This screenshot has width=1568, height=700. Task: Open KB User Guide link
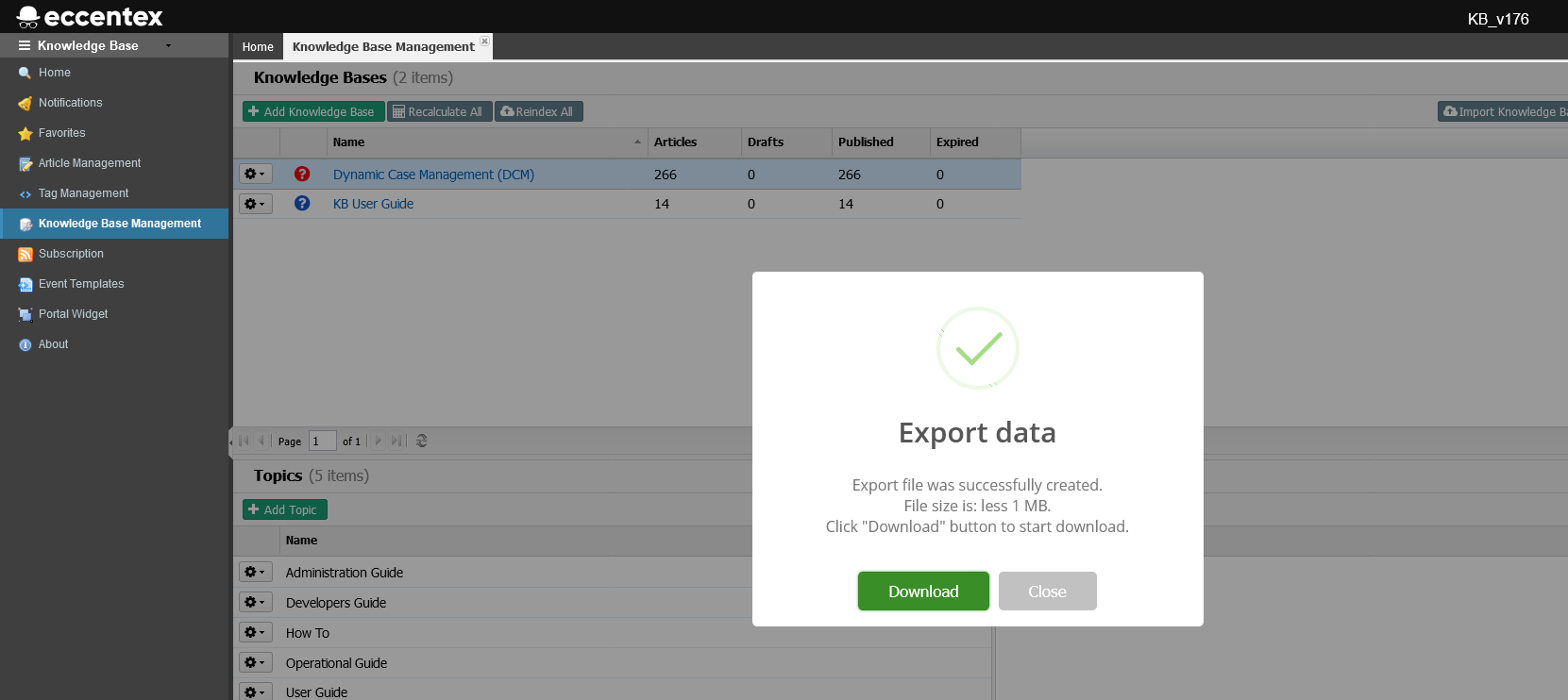click(373, 204)
